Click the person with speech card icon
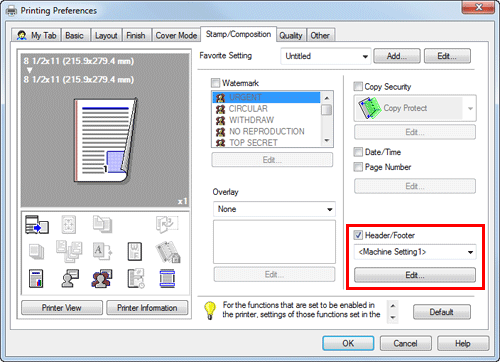This screenshot has width=500, height=362. pyautogui.click(x=70, y=278)
